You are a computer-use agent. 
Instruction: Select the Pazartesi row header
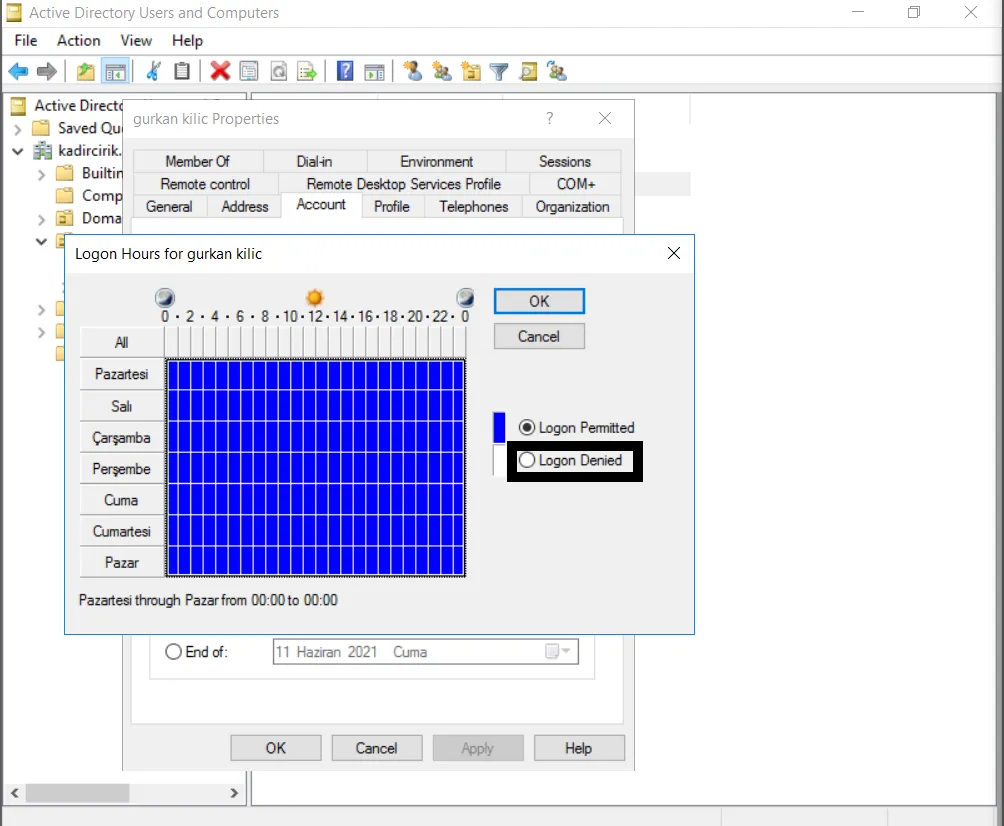coord(122,374)
